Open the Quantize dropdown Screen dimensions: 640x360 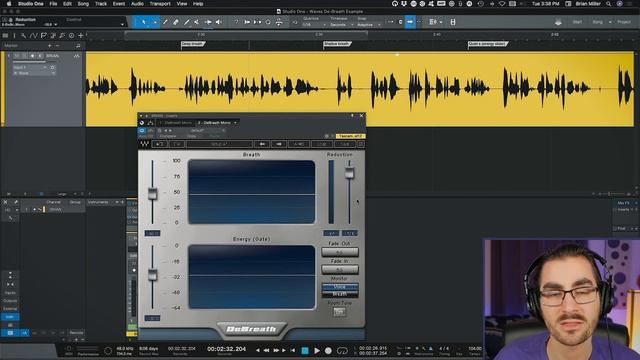click(314, 25)
